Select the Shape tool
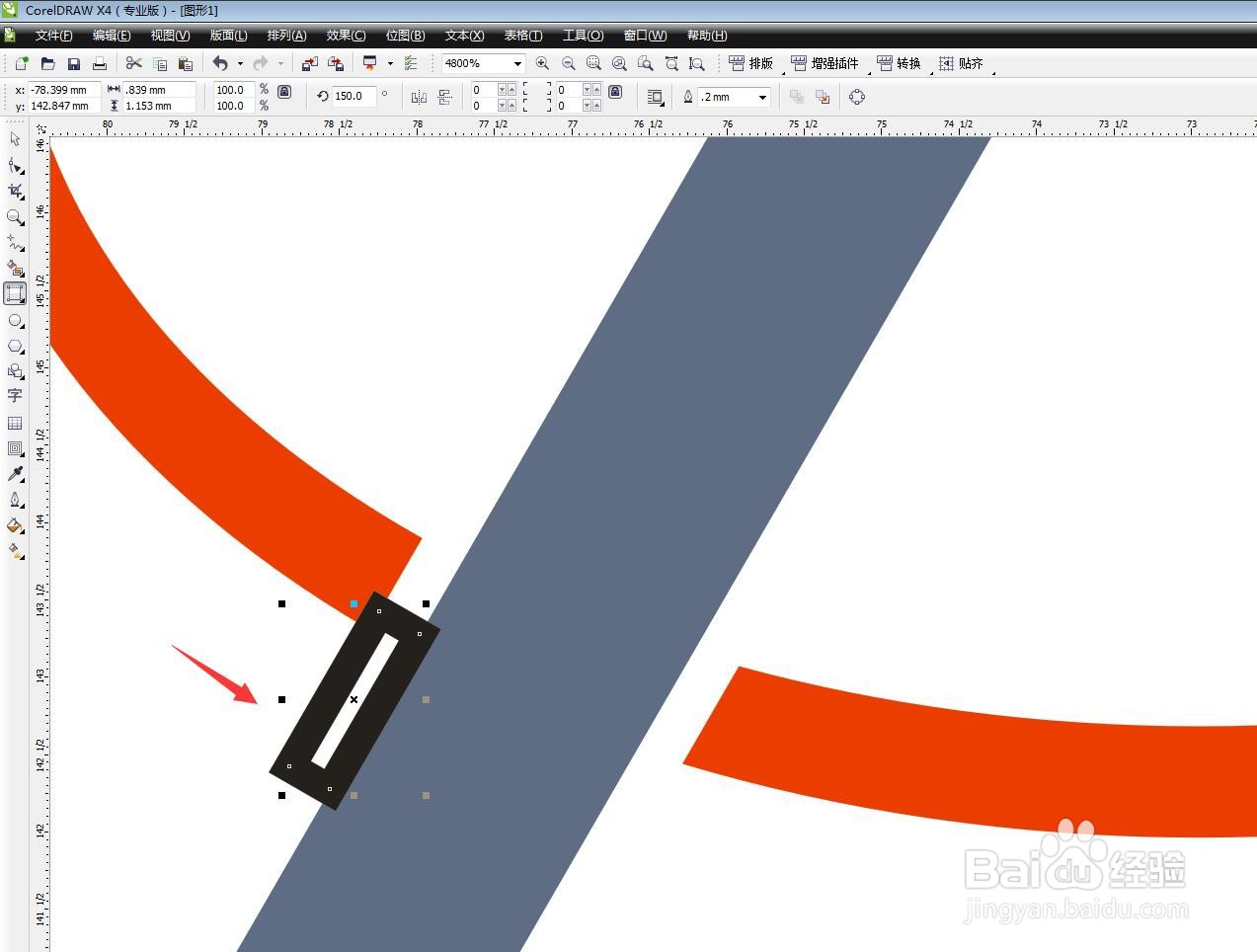Image resolution: width=1257 pixels, height=952 pixels. pyautogui.click(x=15, y=165)
